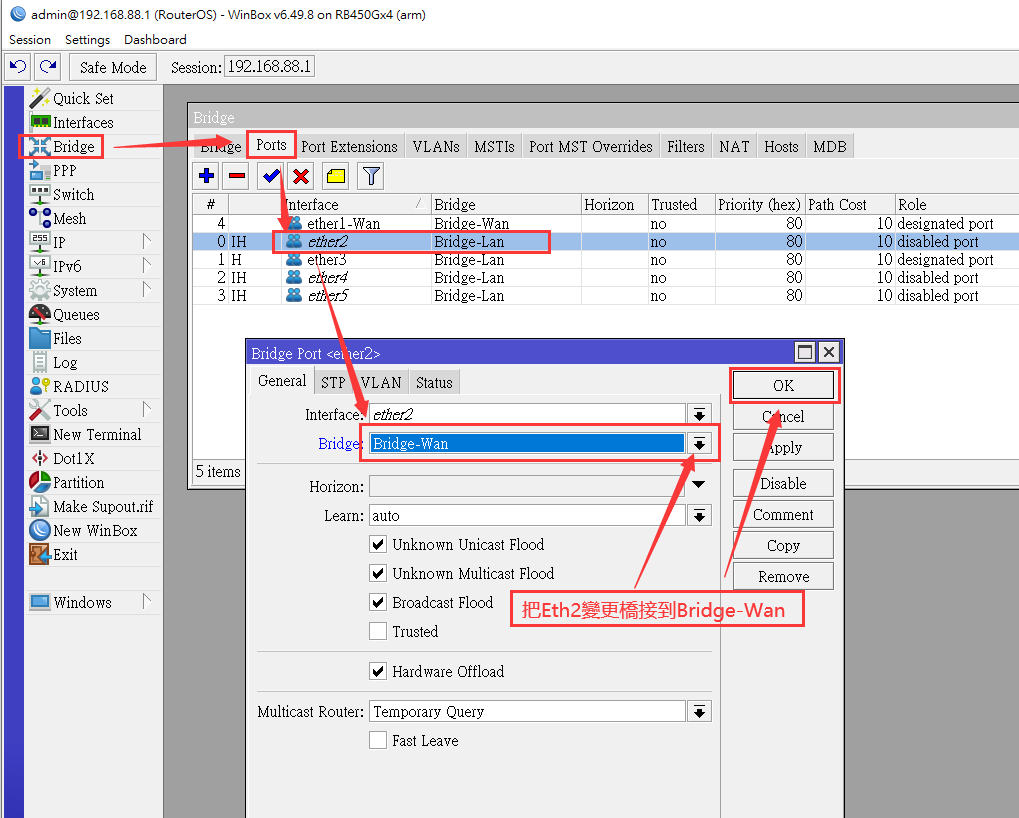Click the undo arrow icon
The width and height of the screenshot is (1019, 818).
click(x=18, y=66)
